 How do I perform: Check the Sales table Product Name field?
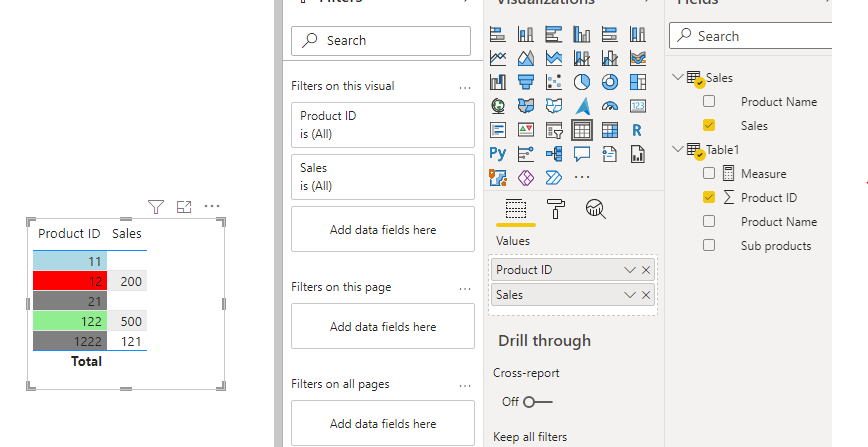pos(709,101)
